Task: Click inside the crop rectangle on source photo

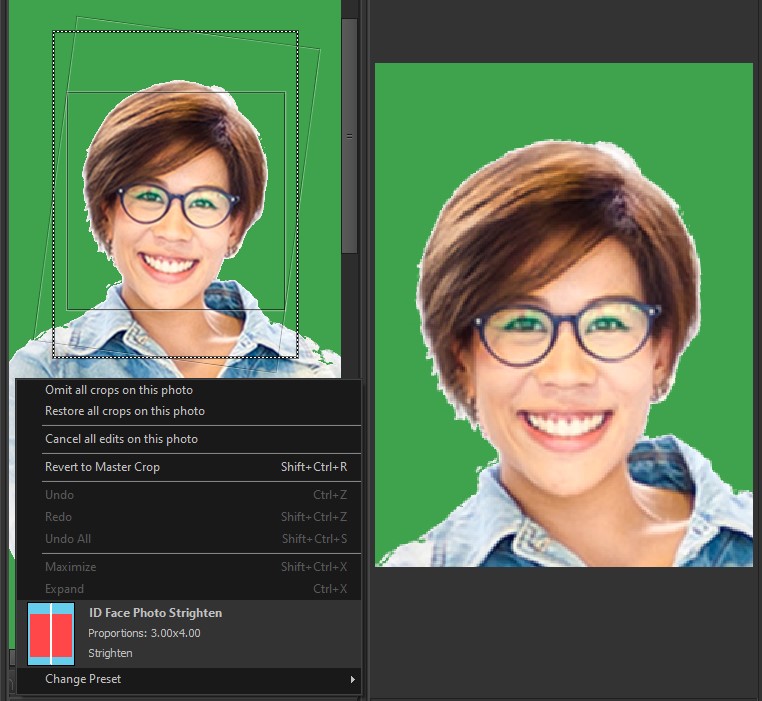Action: [x=175, y=200]
